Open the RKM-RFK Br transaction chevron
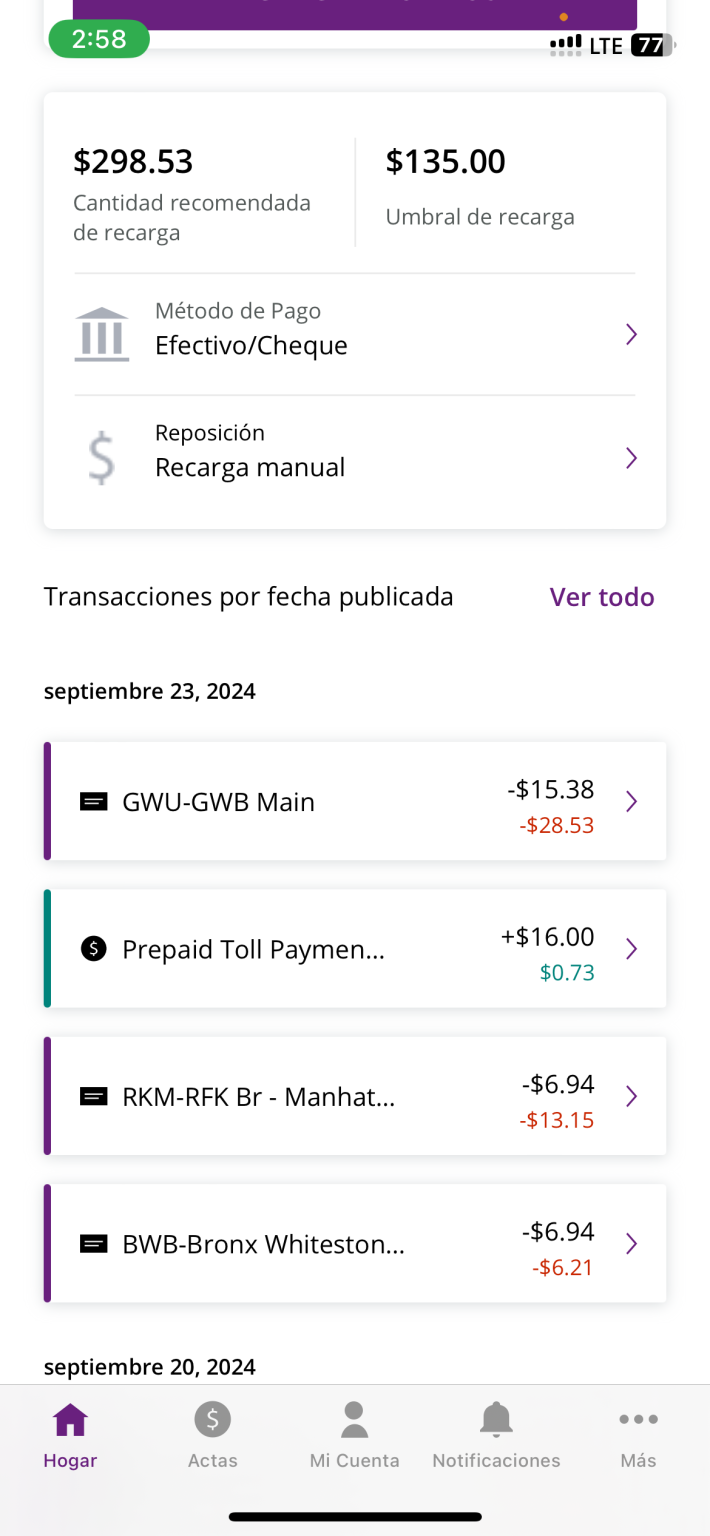This screenshot has width=710, height=1536. coord(631,1096)
